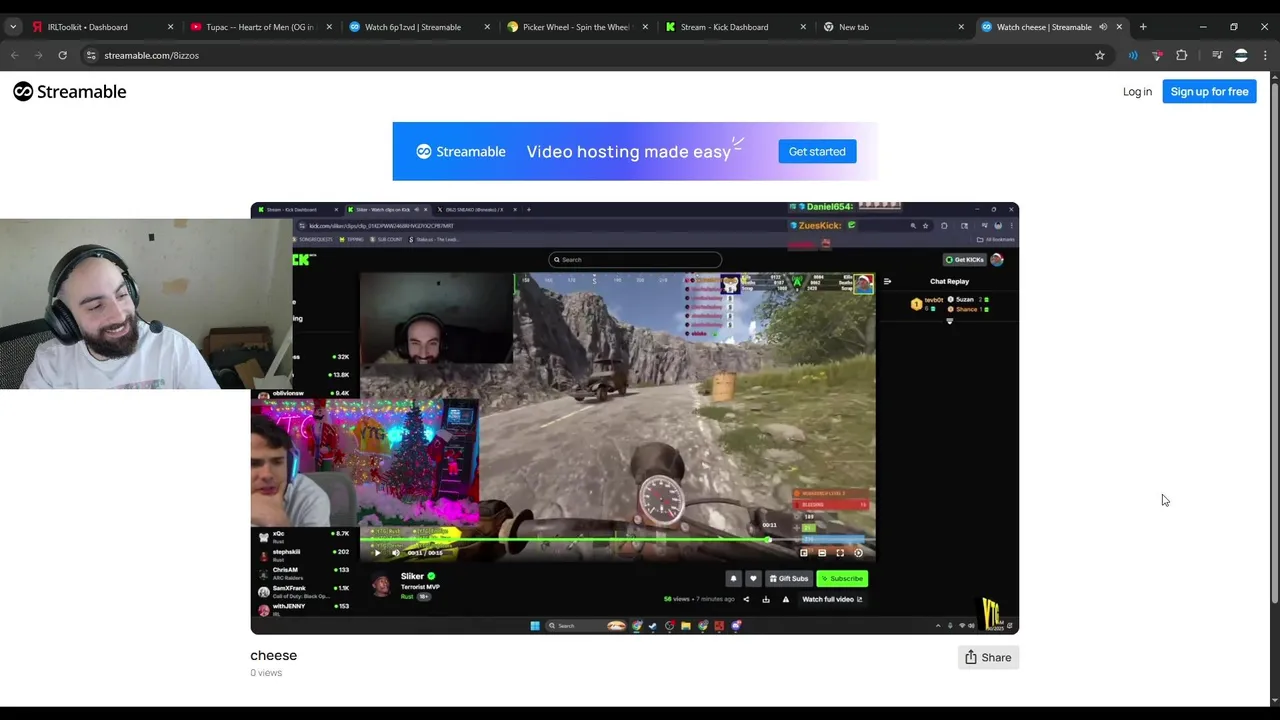Viewport: 1280px width, 720px height.
Task: Close the IRLToolkit Dashboard tab
Action: (x=170, y=27)
